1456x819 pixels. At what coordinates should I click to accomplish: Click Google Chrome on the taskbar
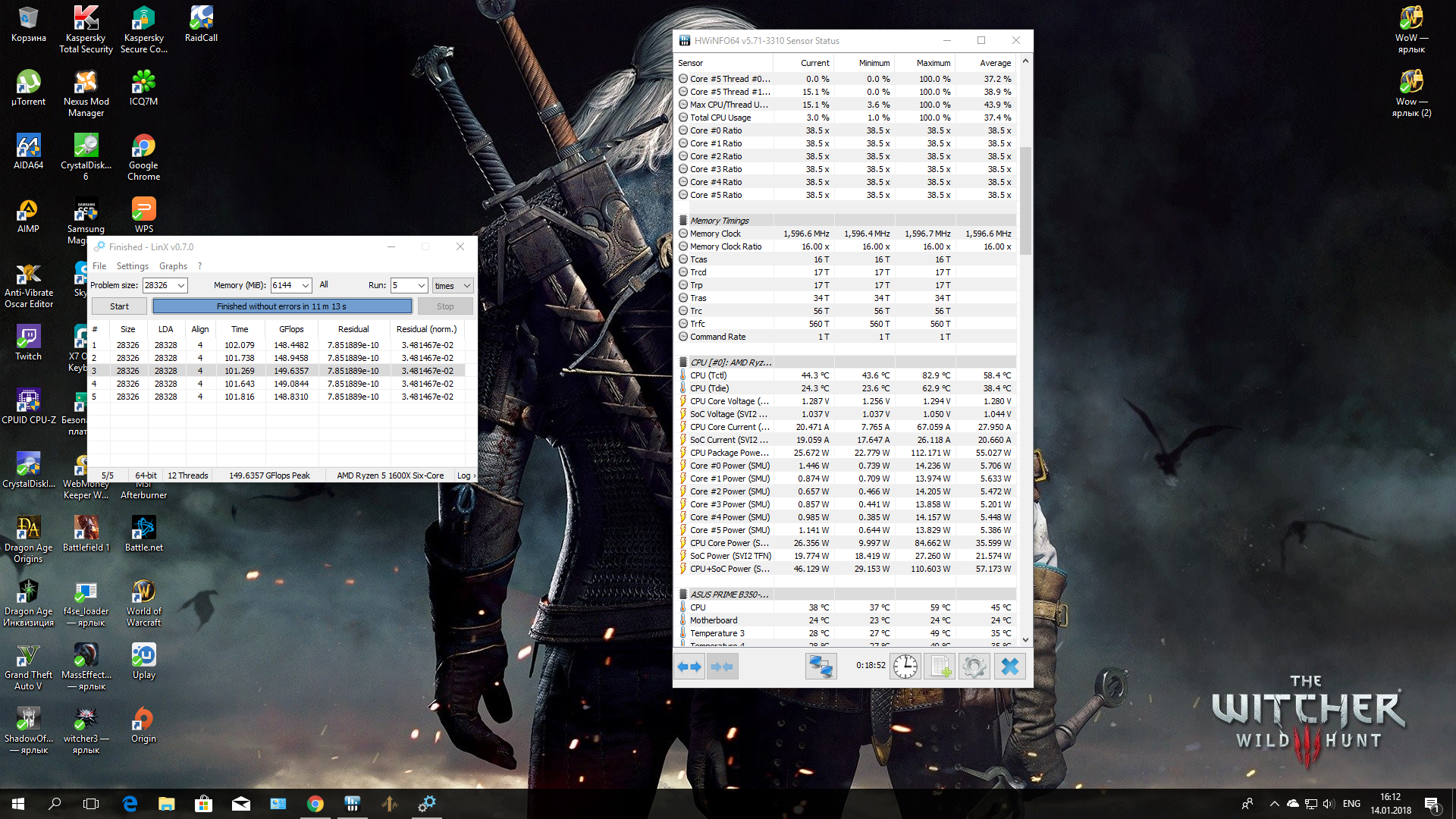point(315,804)
